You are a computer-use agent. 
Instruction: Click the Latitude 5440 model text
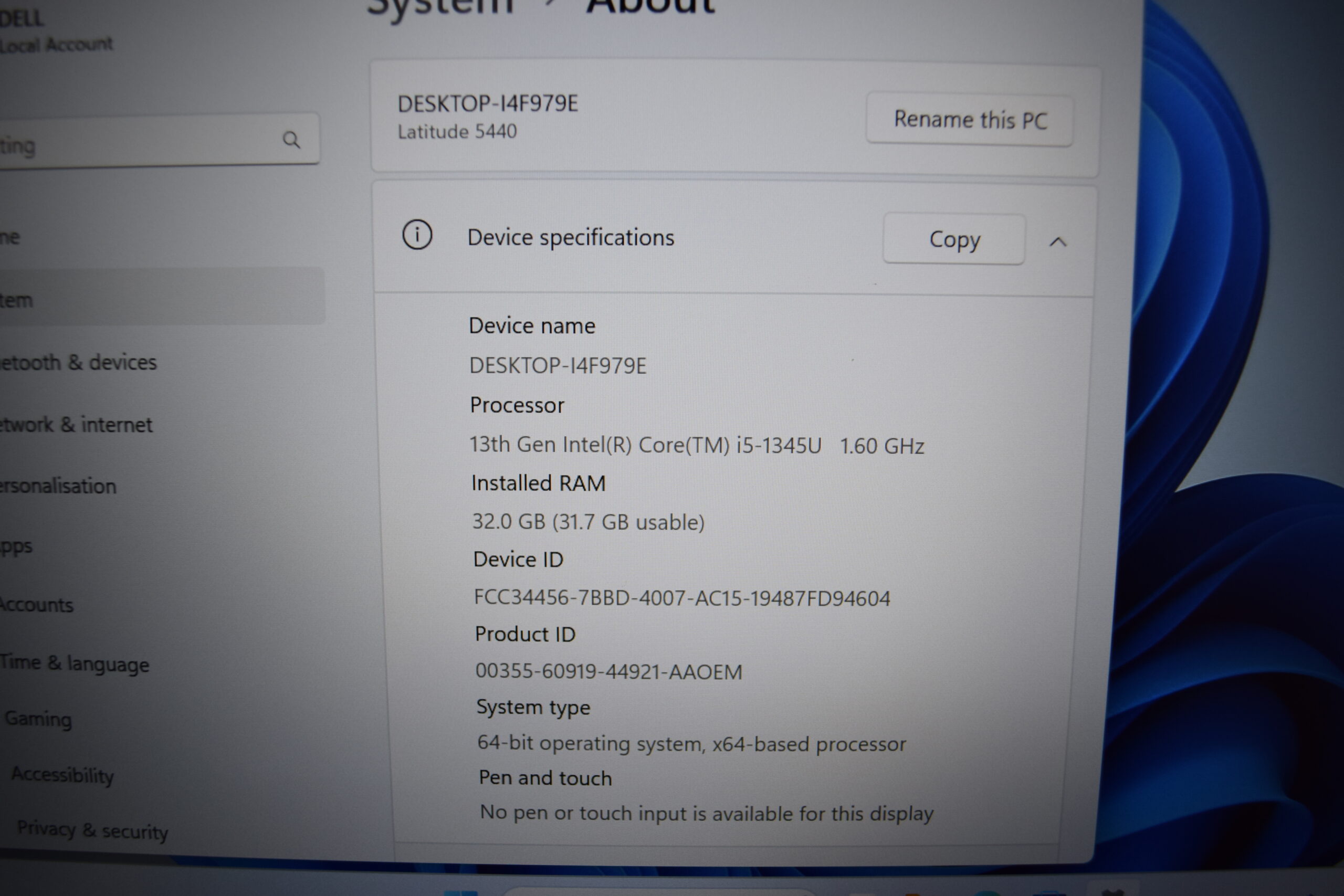click(457, 131)
